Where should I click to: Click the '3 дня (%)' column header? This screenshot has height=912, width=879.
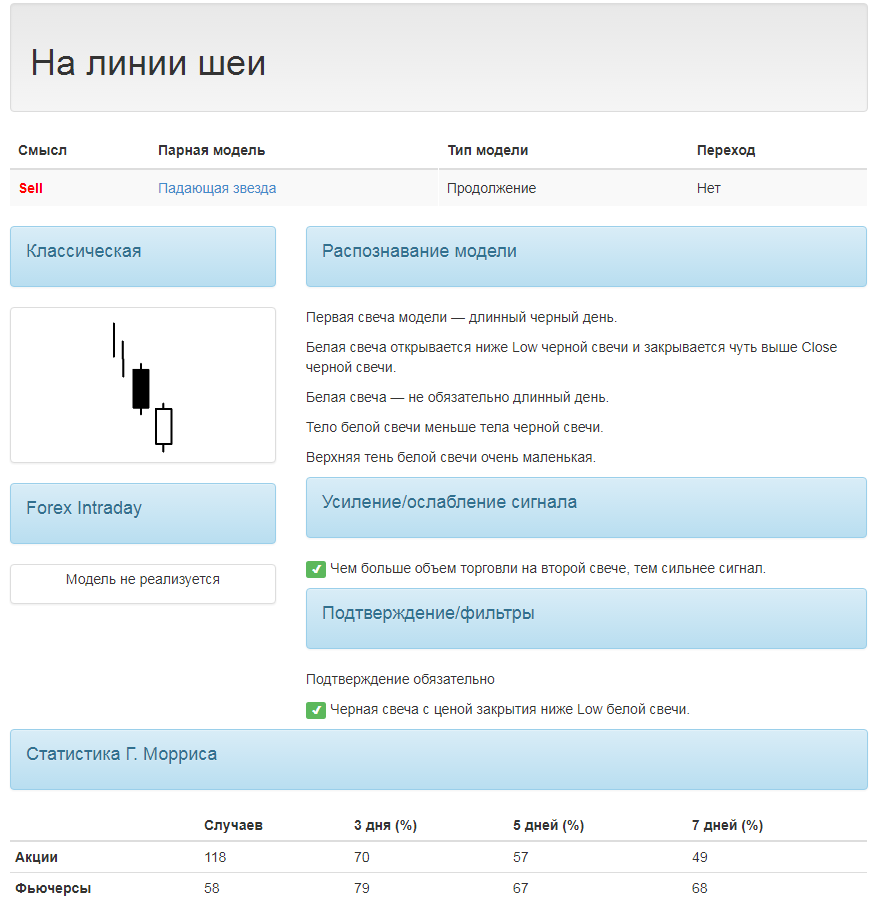(385, 825)
